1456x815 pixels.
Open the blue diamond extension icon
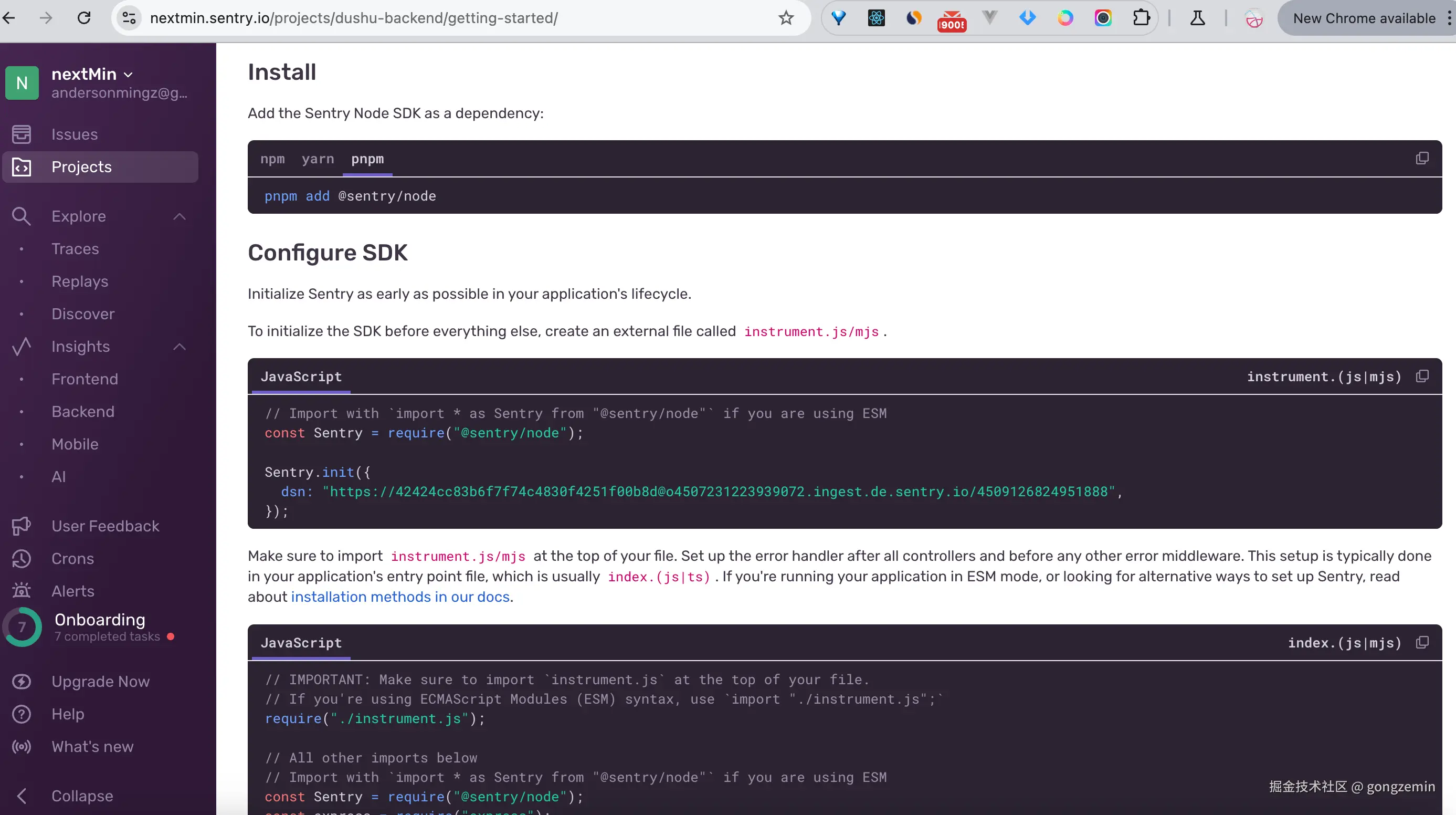(x=1028, y=18)
